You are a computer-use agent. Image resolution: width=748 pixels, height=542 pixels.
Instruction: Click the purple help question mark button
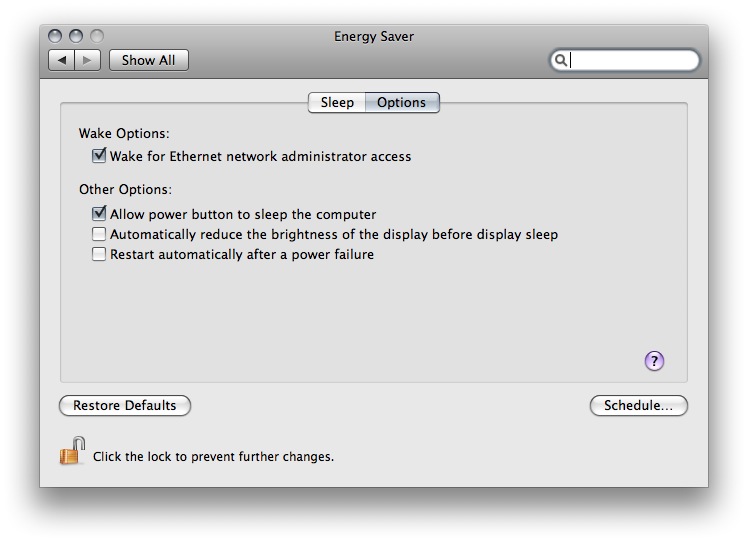coord(654,361)
